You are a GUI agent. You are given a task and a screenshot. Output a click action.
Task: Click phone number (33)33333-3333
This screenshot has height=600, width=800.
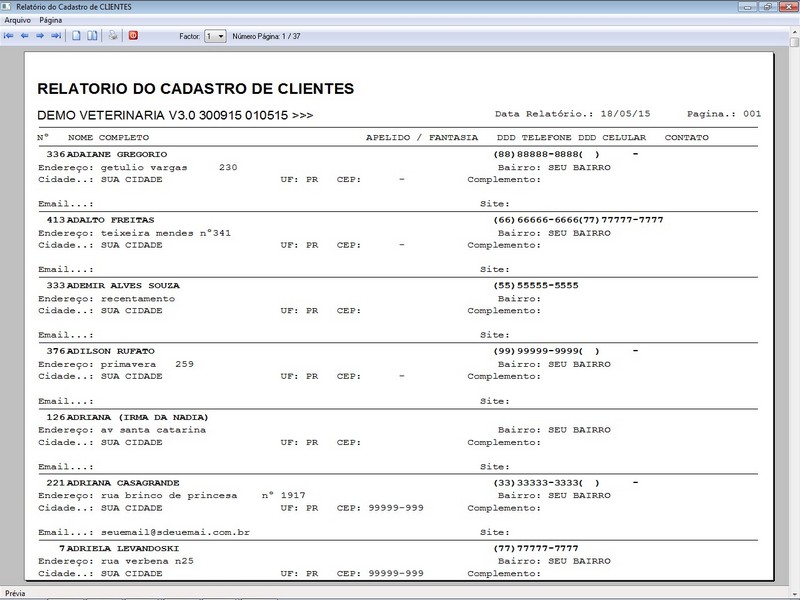[536, 483]
